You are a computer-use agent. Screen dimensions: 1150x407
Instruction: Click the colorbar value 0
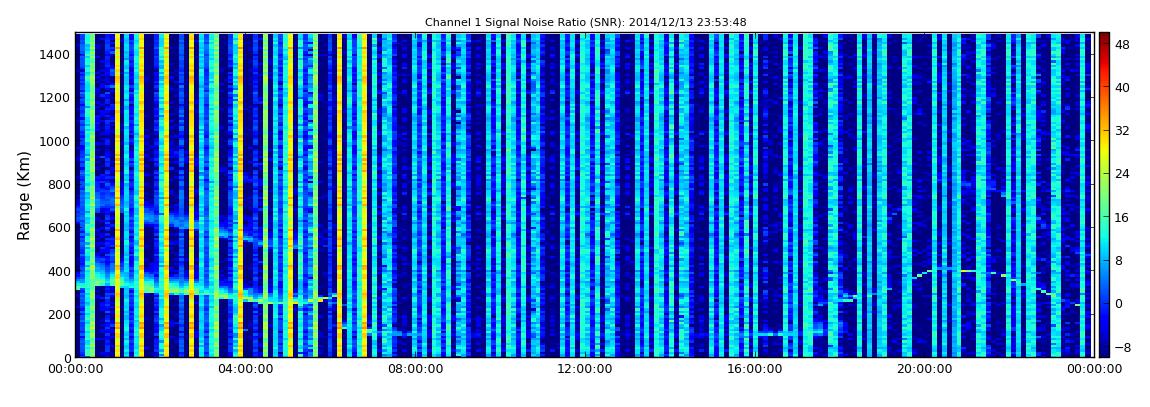point(1118,303)
